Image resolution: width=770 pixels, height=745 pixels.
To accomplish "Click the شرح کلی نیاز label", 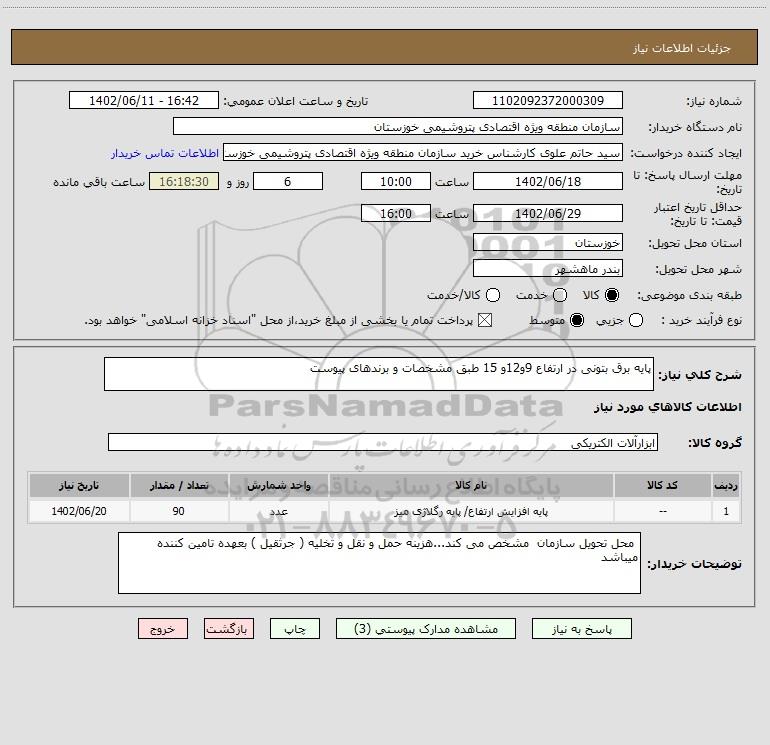I will pyautogui.click(x=700, y=375).
